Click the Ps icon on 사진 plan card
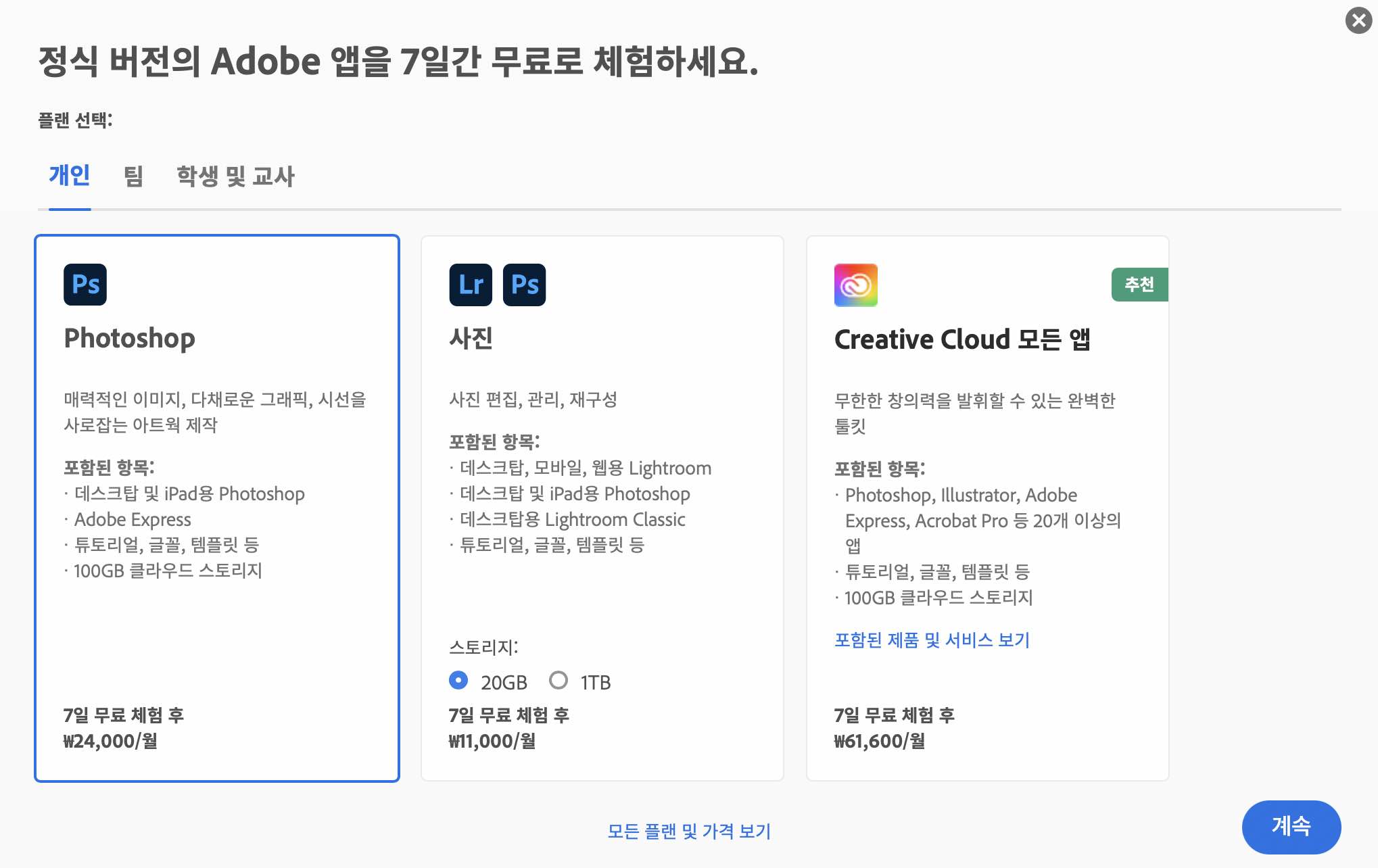The height and width of the screenshot is (868, 1378). tap(524, 285)
